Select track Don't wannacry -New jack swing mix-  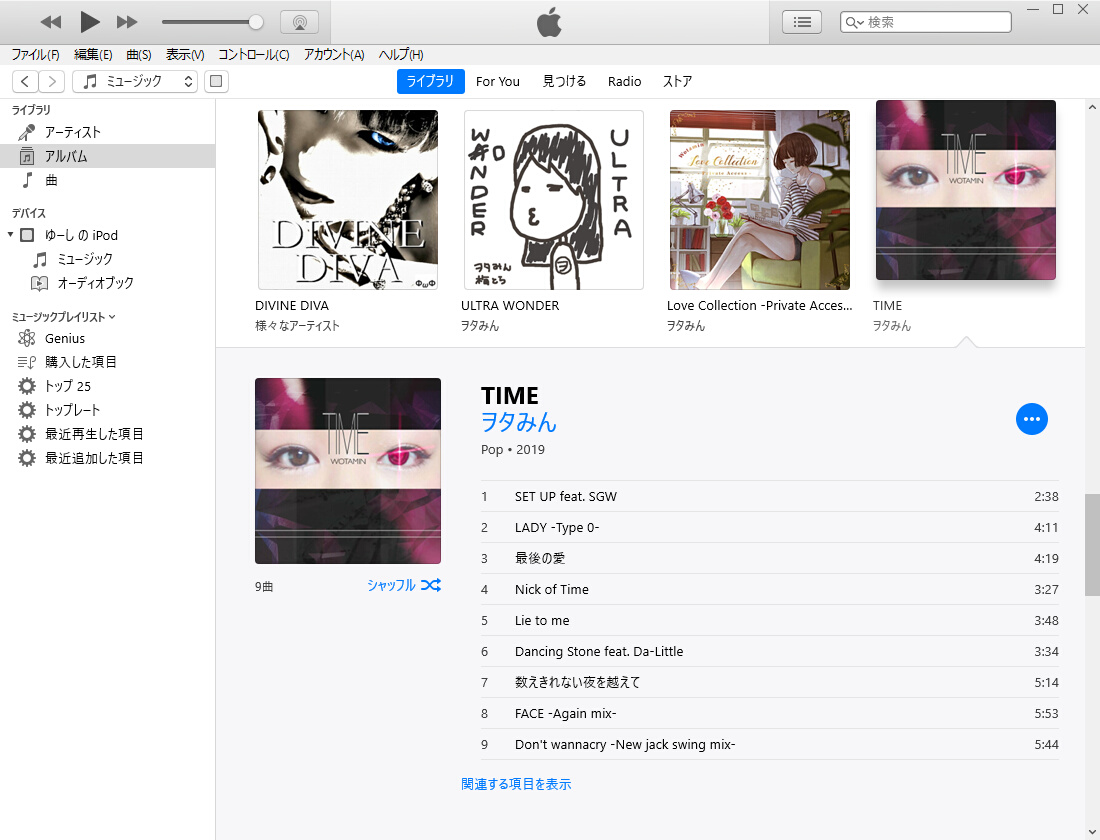tap(770, 744)
